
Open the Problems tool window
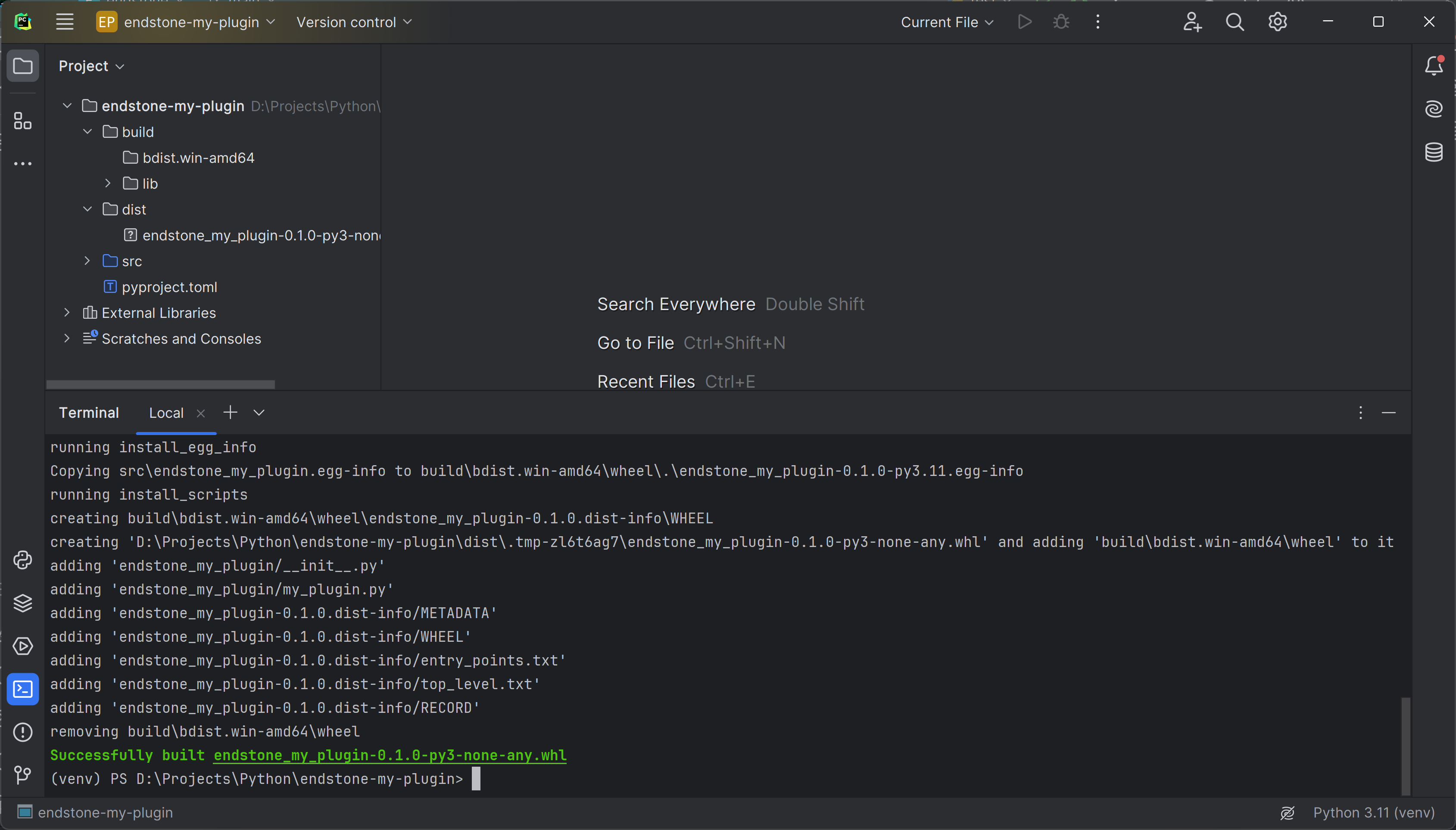(x=23, y=732)
